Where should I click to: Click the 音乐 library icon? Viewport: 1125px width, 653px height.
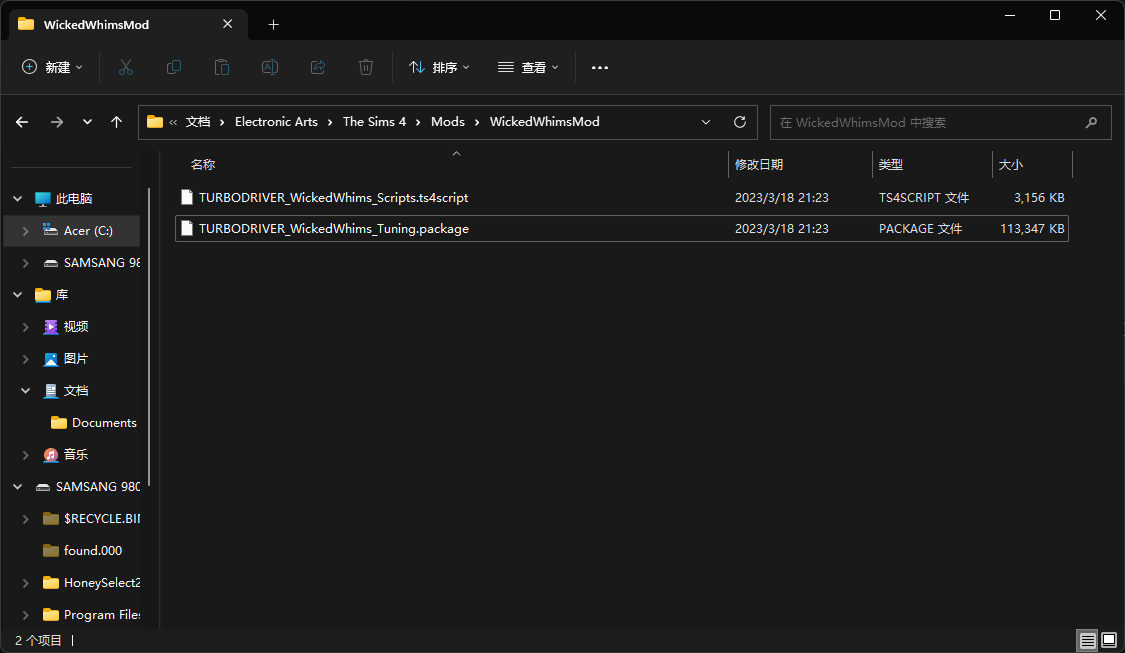tap(51, 455)
